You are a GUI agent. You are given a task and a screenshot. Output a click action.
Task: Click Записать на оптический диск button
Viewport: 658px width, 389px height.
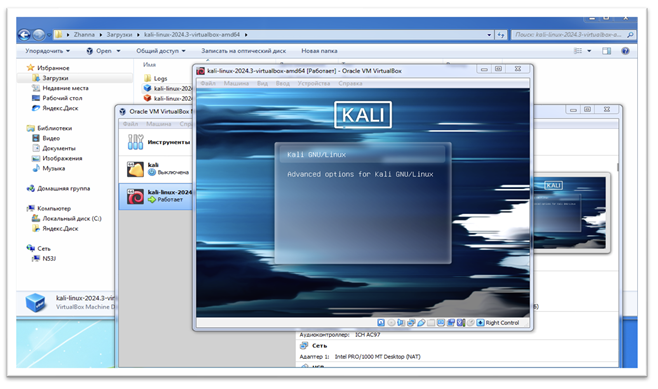click(243, 51)
